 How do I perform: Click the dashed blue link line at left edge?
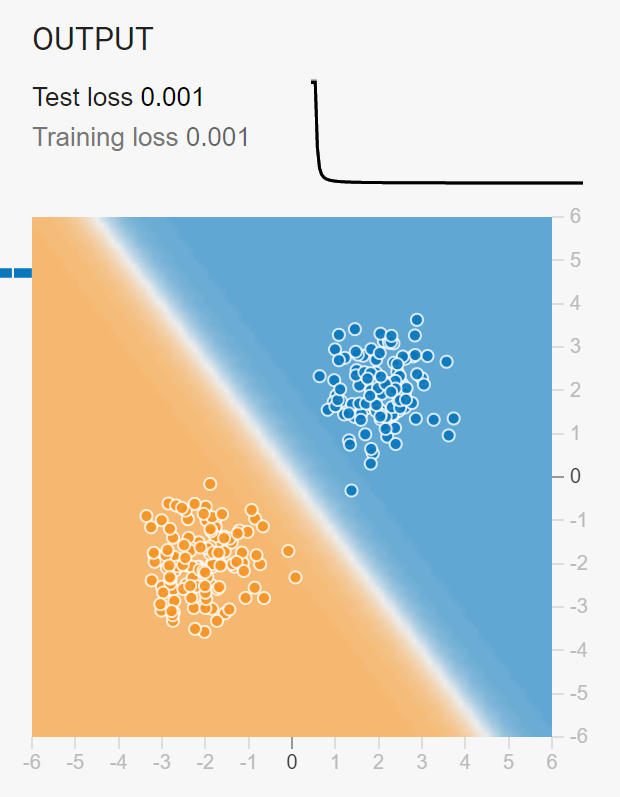(x=16, y=273)
